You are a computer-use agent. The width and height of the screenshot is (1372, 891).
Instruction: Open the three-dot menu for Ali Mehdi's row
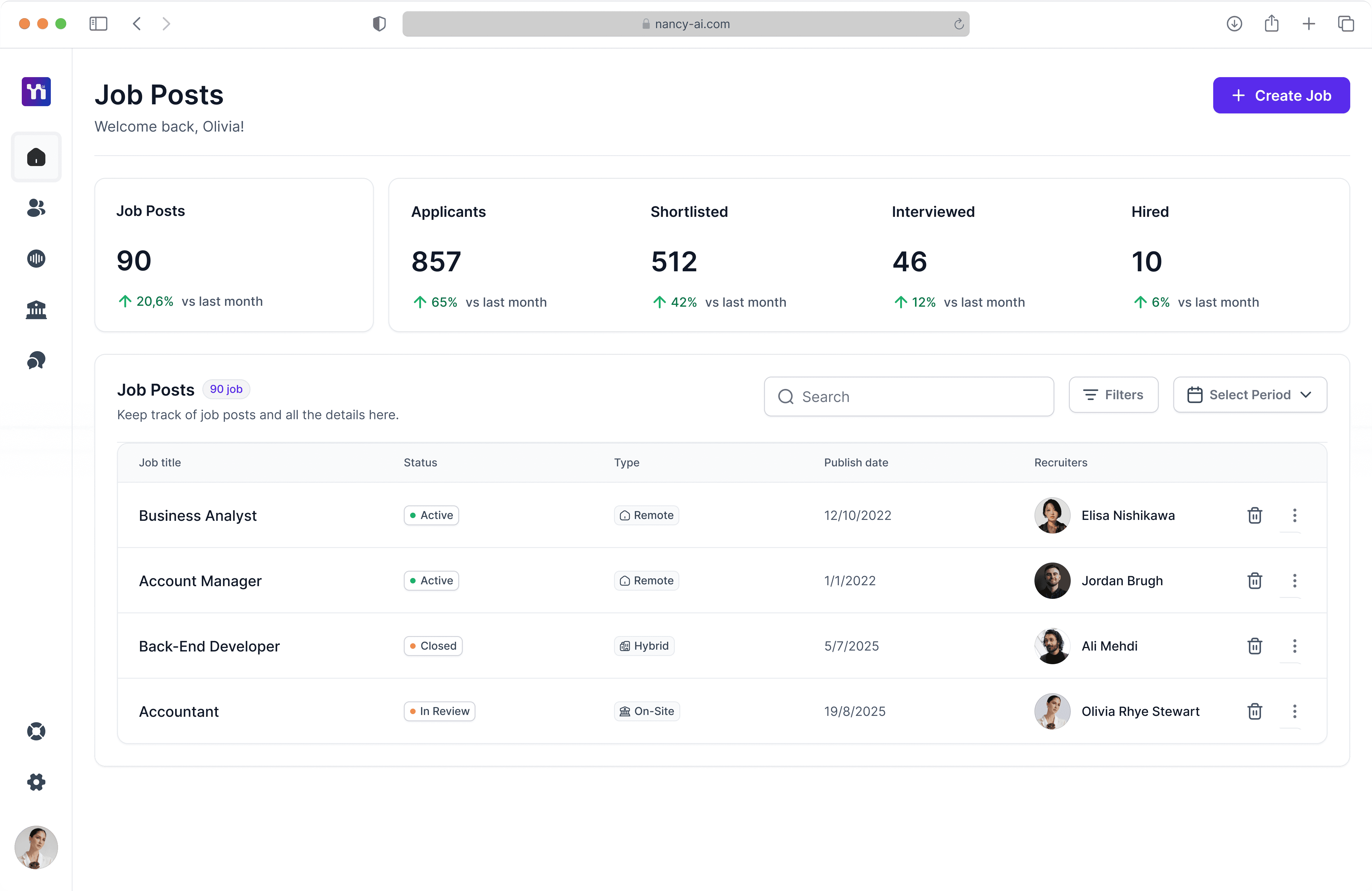pyautogui.click(x=1294, y=646)
